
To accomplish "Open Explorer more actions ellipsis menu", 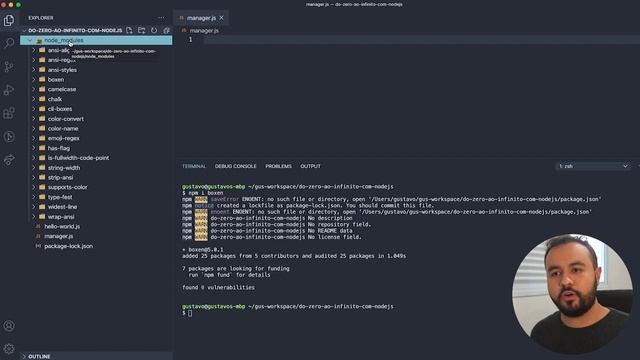I will [x=161, y=18].
